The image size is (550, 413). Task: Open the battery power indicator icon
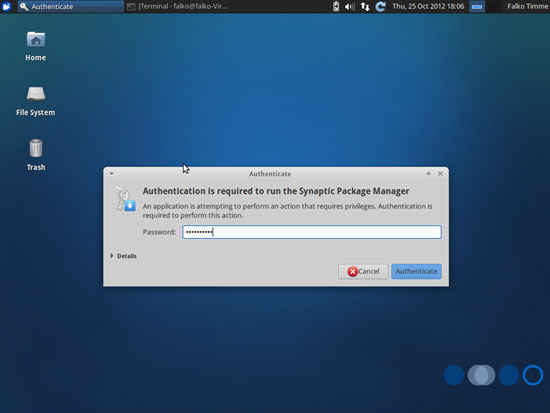point(336,6)
